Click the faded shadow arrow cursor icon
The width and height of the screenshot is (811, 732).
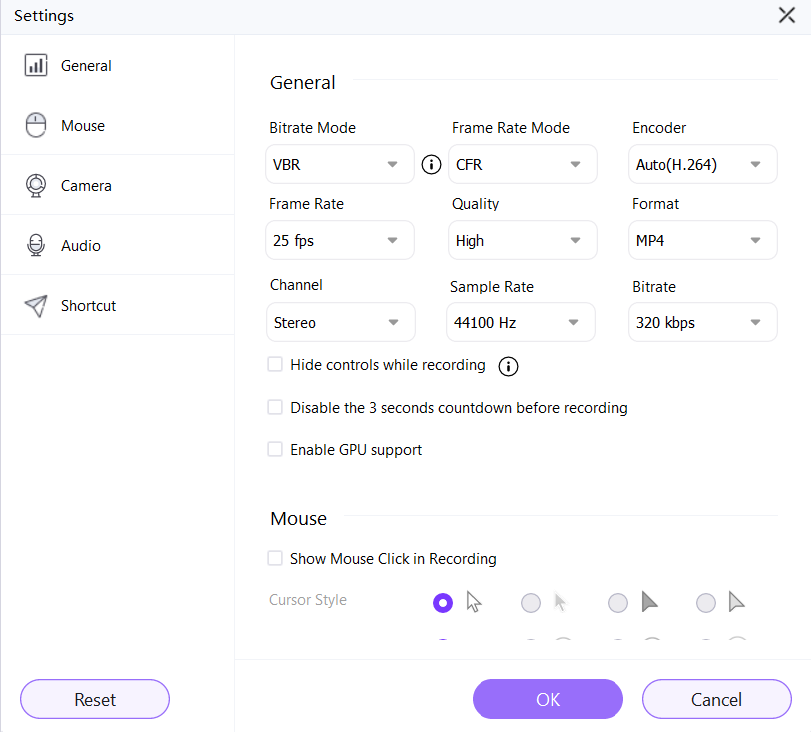point(561,602)
